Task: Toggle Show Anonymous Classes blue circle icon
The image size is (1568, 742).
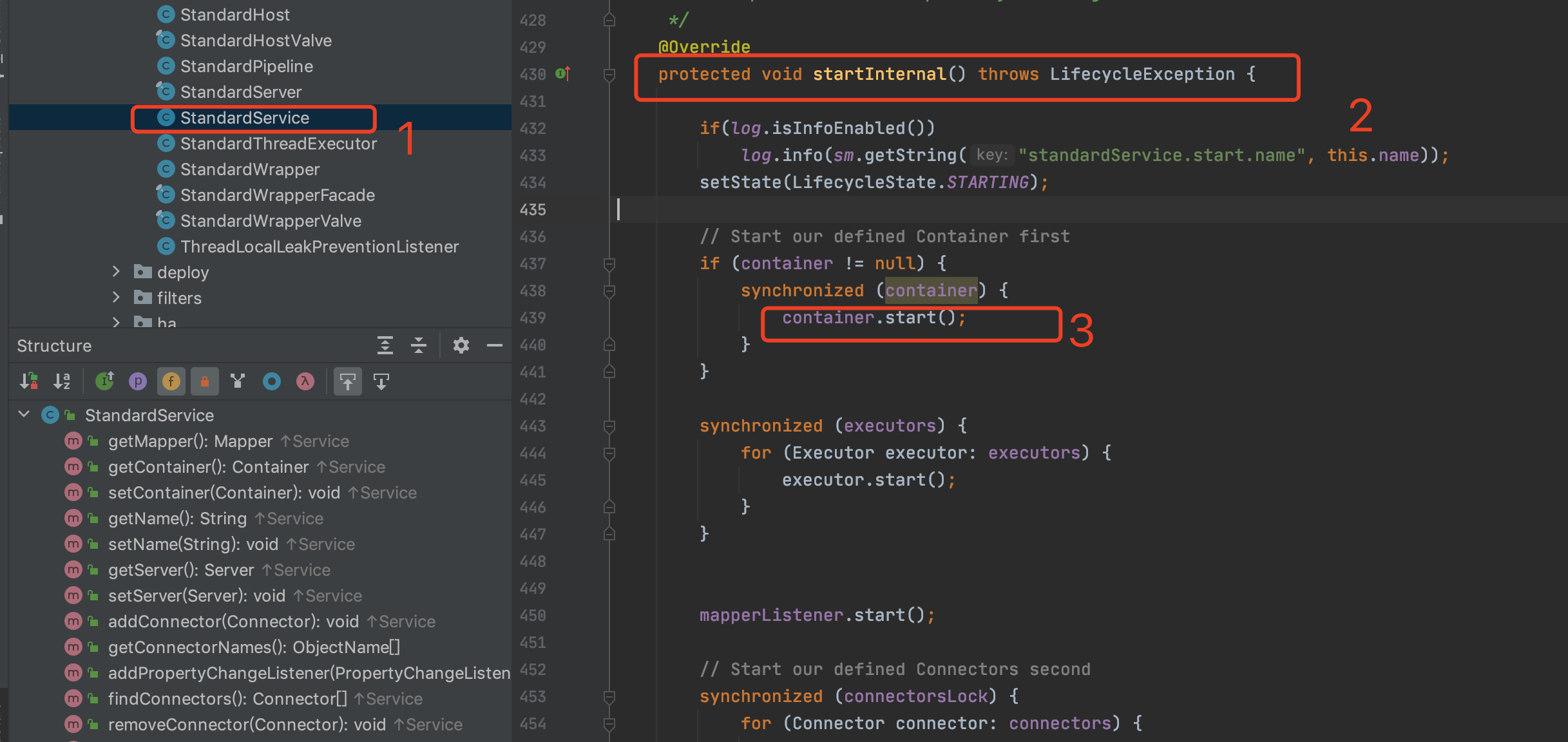Action: point(272,381)
